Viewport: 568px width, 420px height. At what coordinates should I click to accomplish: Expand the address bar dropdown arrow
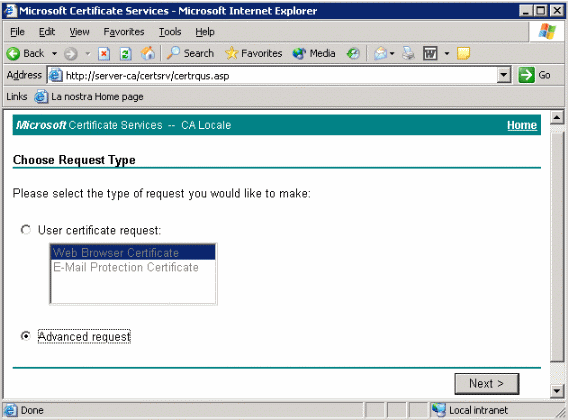(x=504, y=75)
